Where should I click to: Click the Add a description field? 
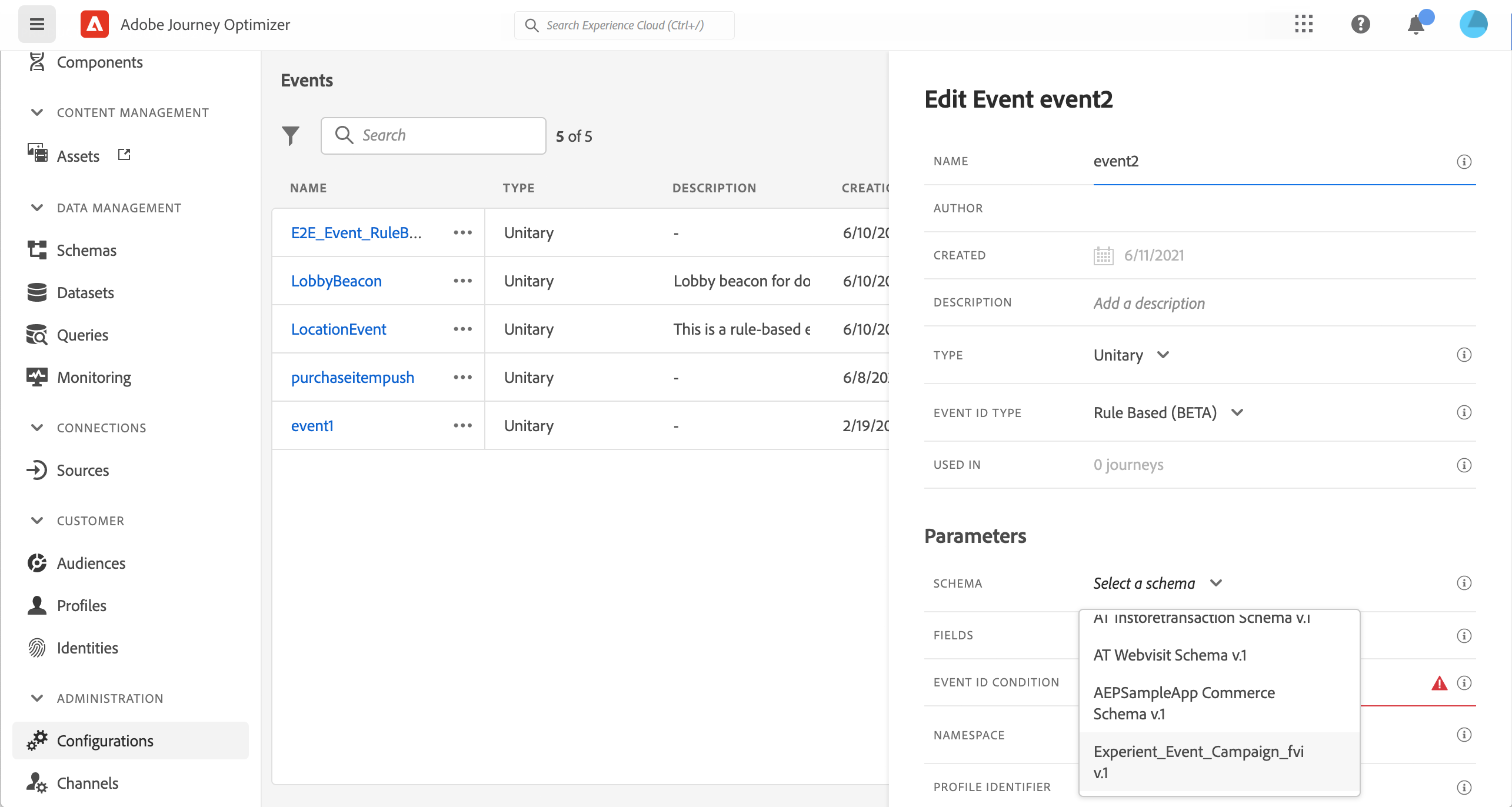[x=1149, y=304]
